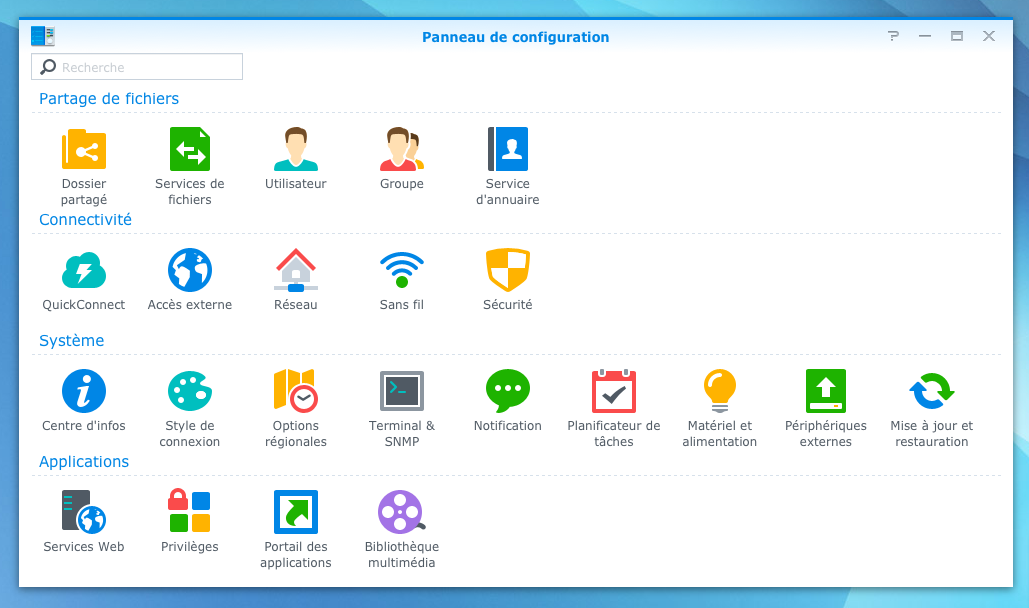Maximize the control panel window
This screenshot has height=608, width=1029.
[x=957, y=36]
